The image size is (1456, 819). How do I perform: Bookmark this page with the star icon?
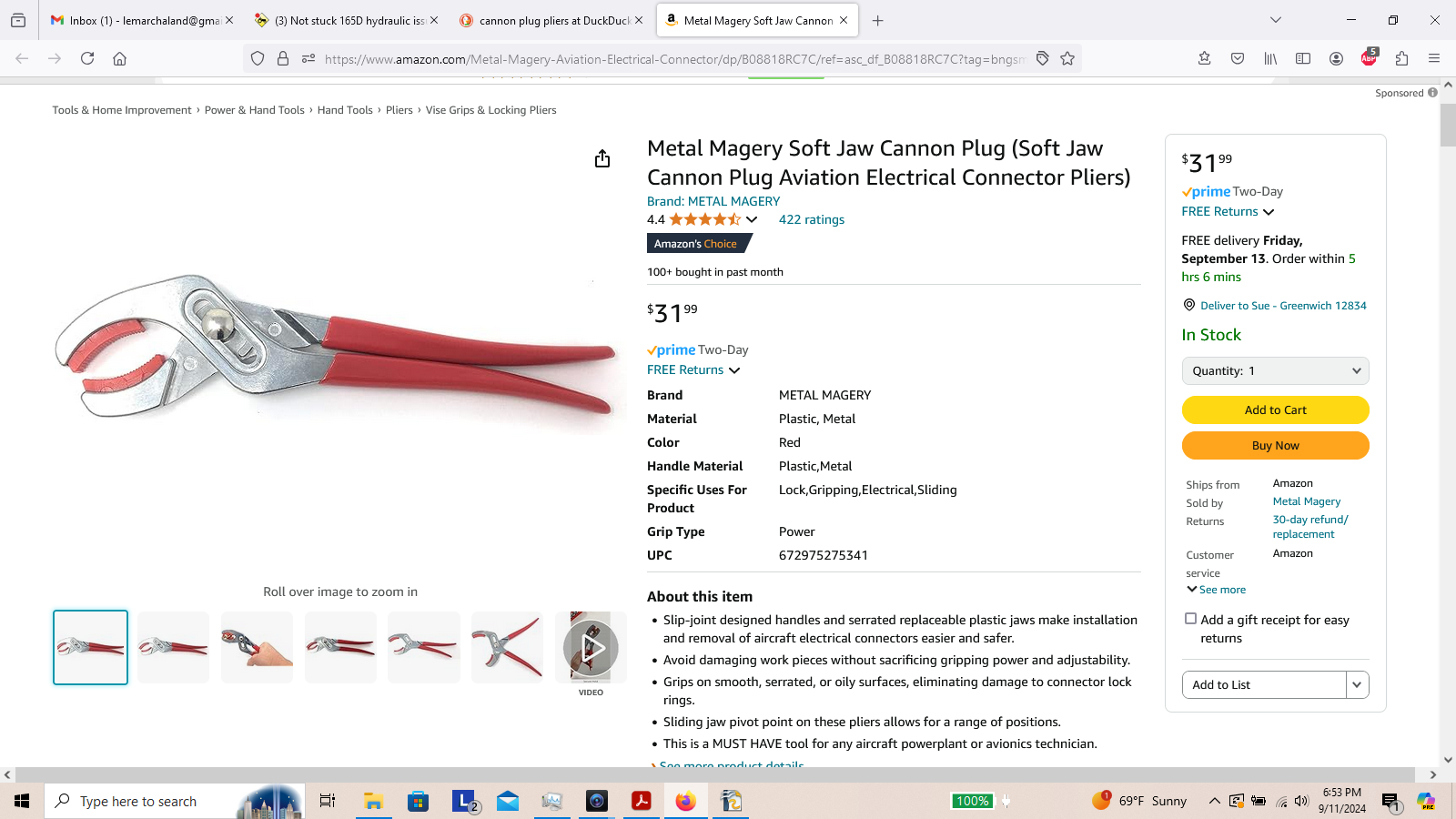(1067, 58)
